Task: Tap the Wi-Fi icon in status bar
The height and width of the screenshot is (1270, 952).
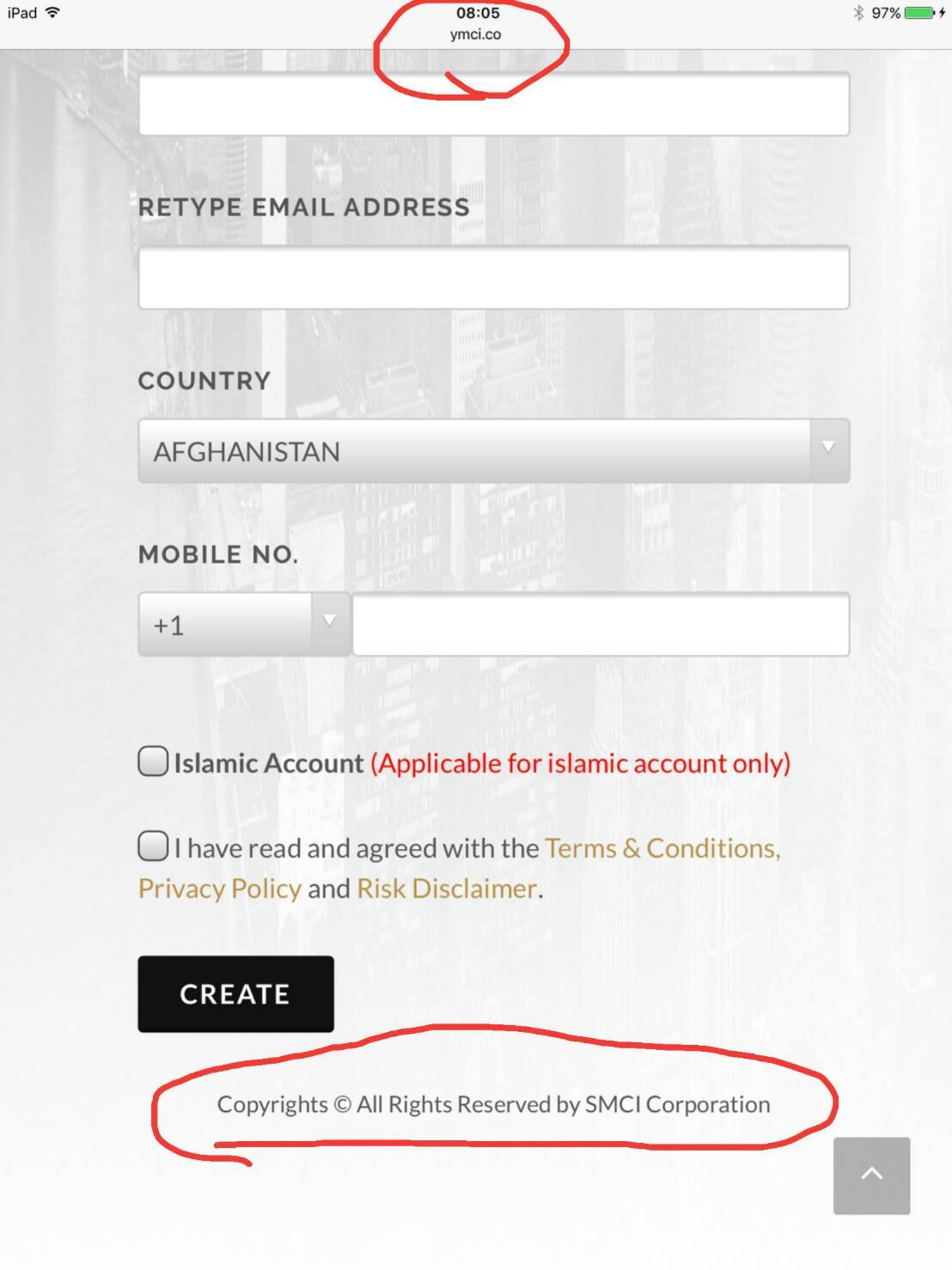Action: [x=52, y=13]
